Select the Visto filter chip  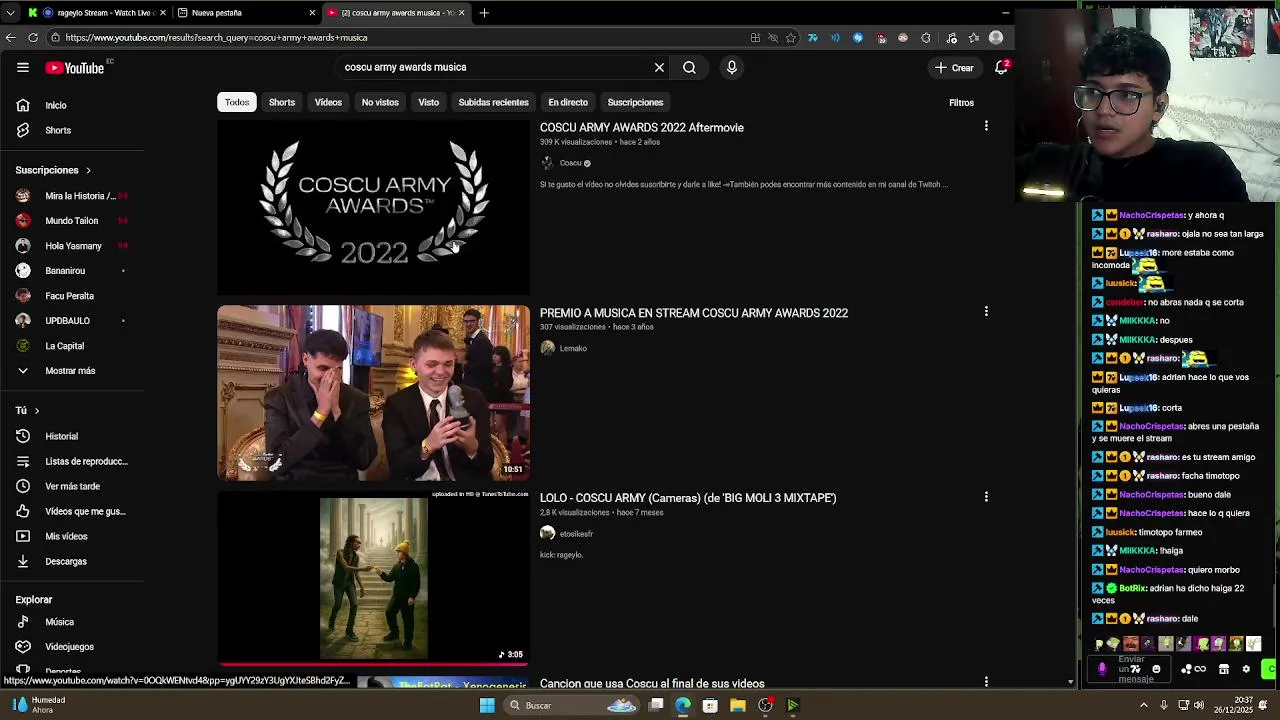point(428,102)
